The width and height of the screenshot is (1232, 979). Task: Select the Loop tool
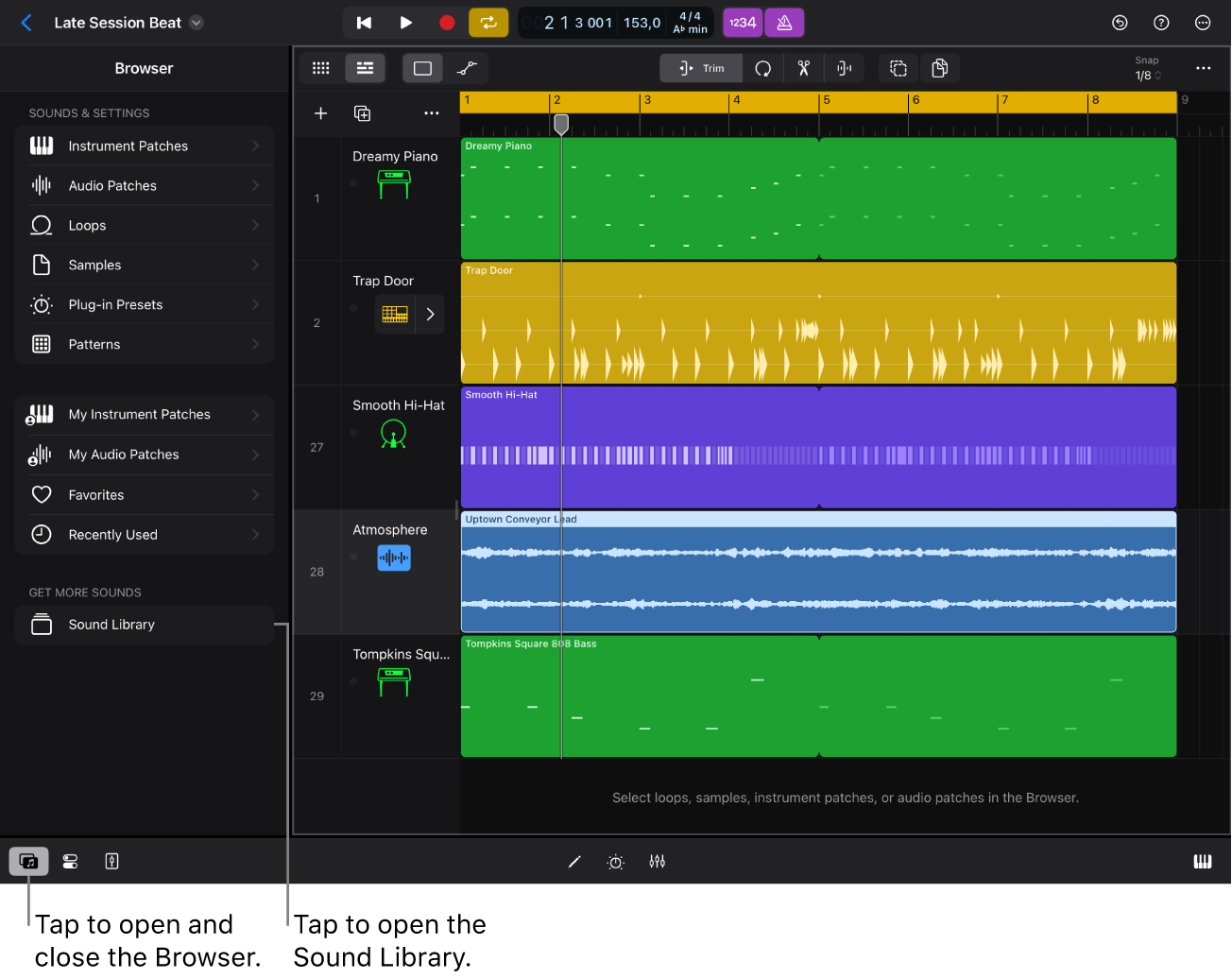coord(762,68)
